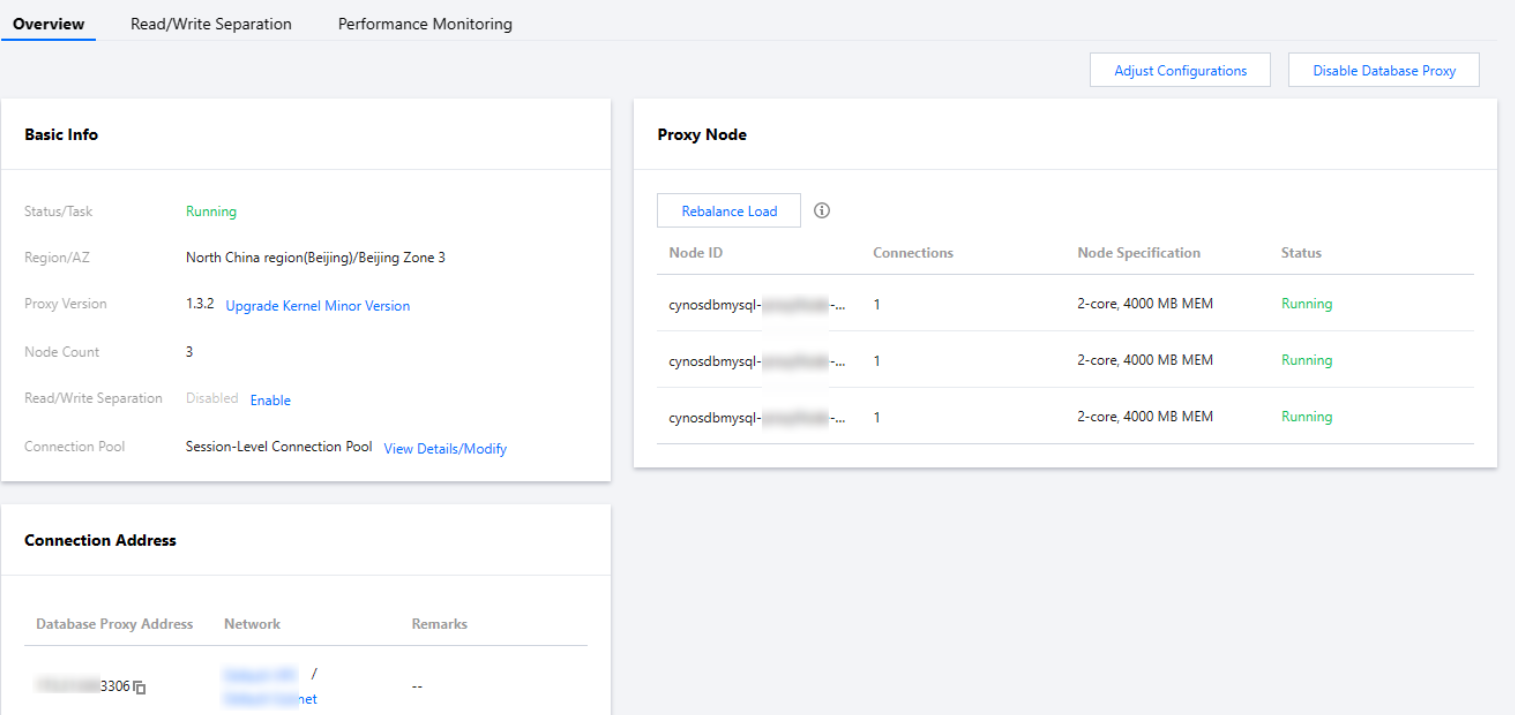Click the Status column header in Proxy Node
The width and height of the screenshot is (1515, 715).
coord(1301,253)
